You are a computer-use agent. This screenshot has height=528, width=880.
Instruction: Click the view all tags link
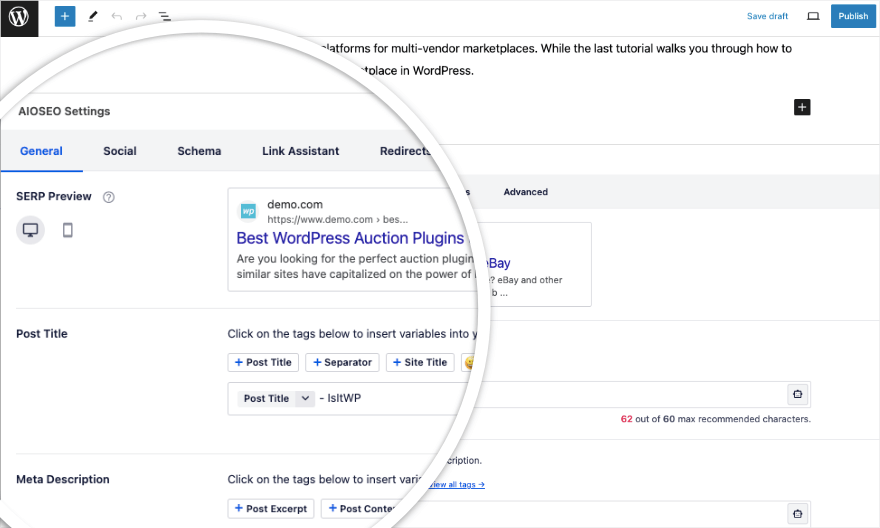[457, 485]
